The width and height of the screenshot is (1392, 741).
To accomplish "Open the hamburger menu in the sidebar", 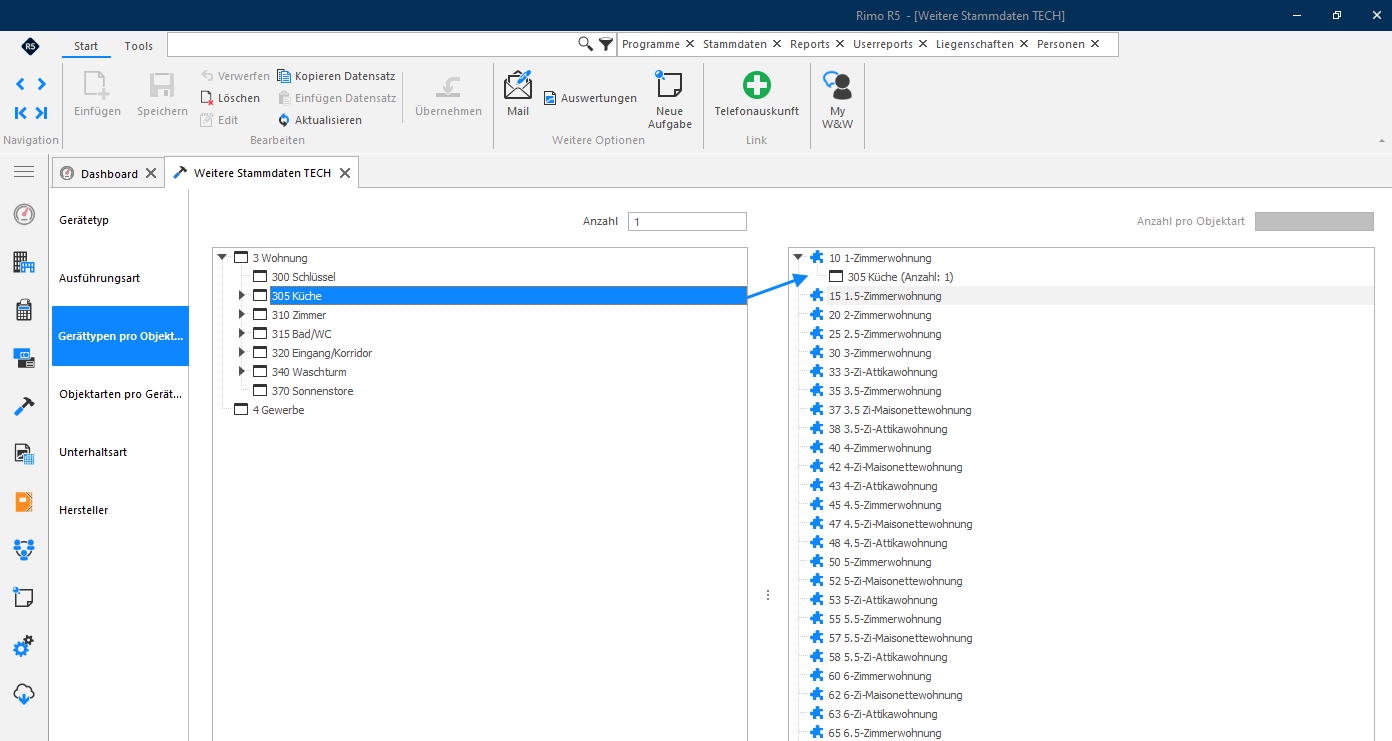I will coord(24,172).
